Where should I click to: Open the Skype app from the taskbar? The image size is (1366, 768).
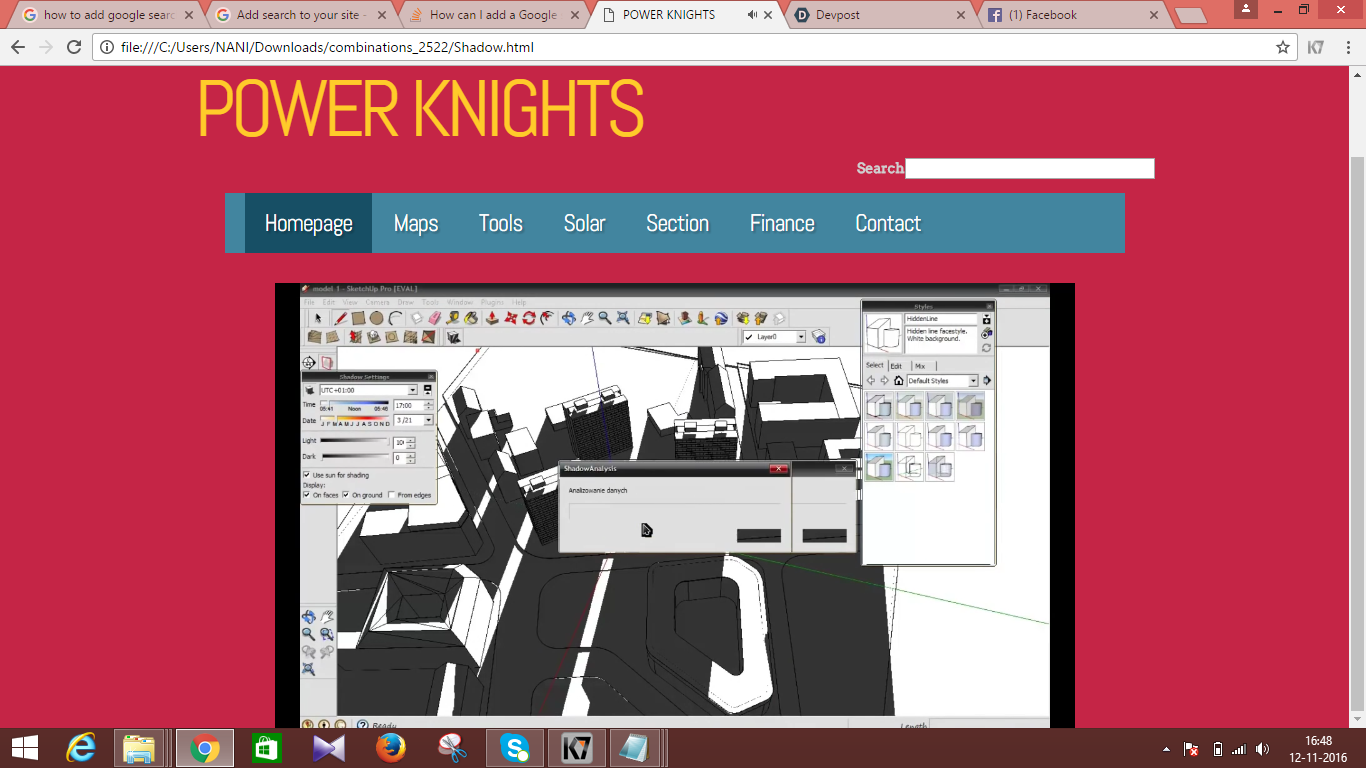pos(514,747)
